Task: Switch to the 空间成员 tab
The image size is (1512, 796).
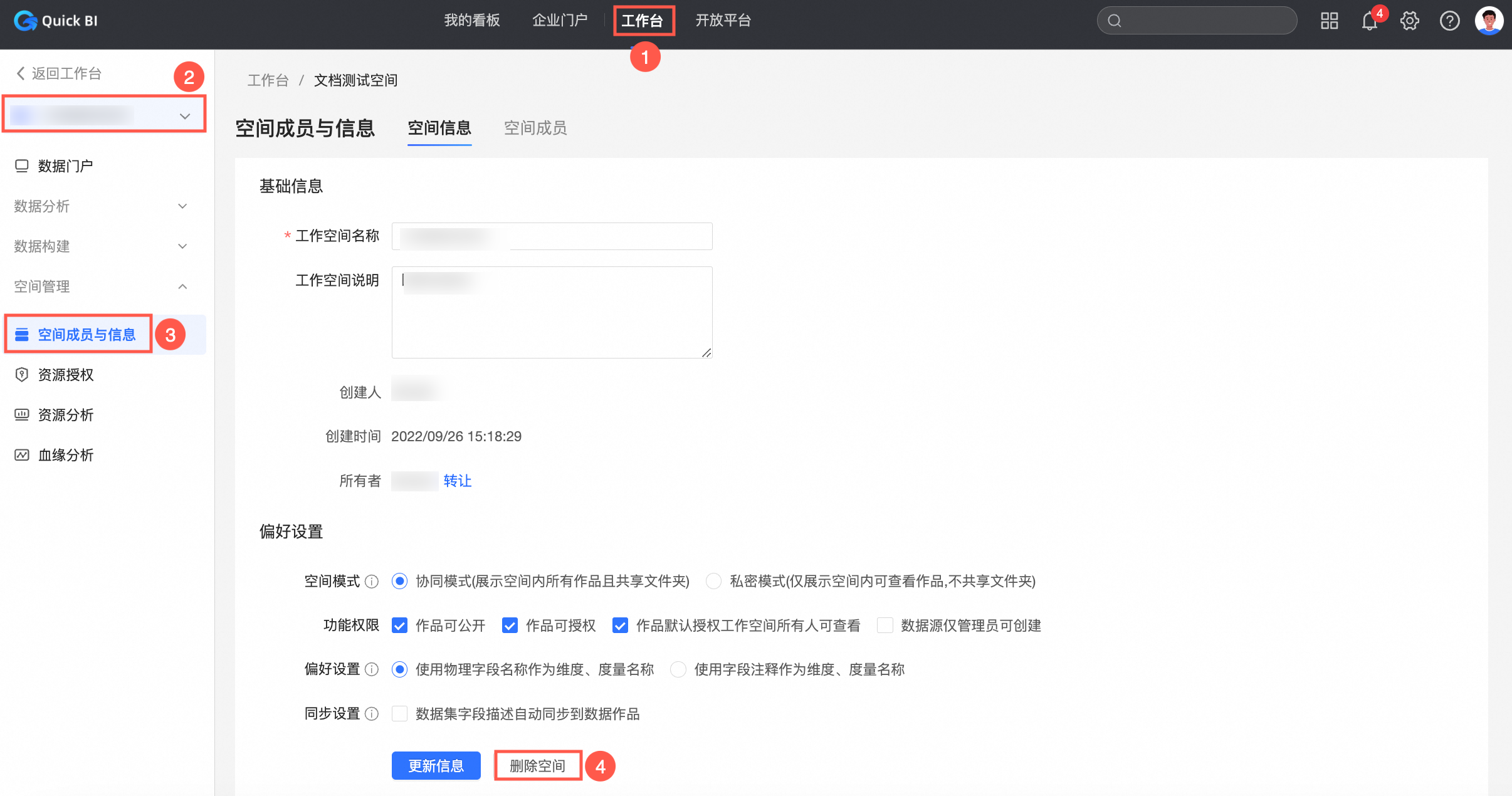Action: tap(535, 128)
